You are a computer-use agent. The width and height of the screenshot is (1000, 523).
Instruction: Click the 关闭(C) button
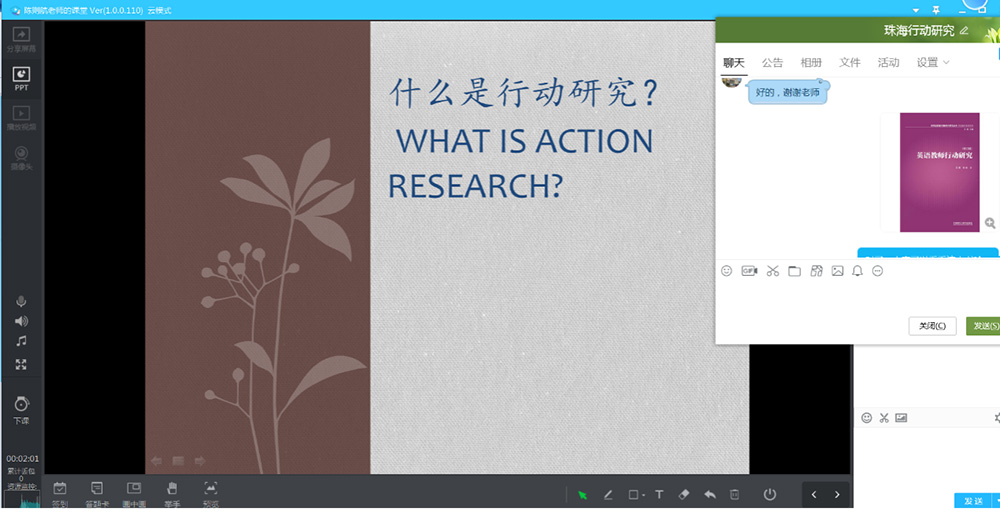pos(932,326)
